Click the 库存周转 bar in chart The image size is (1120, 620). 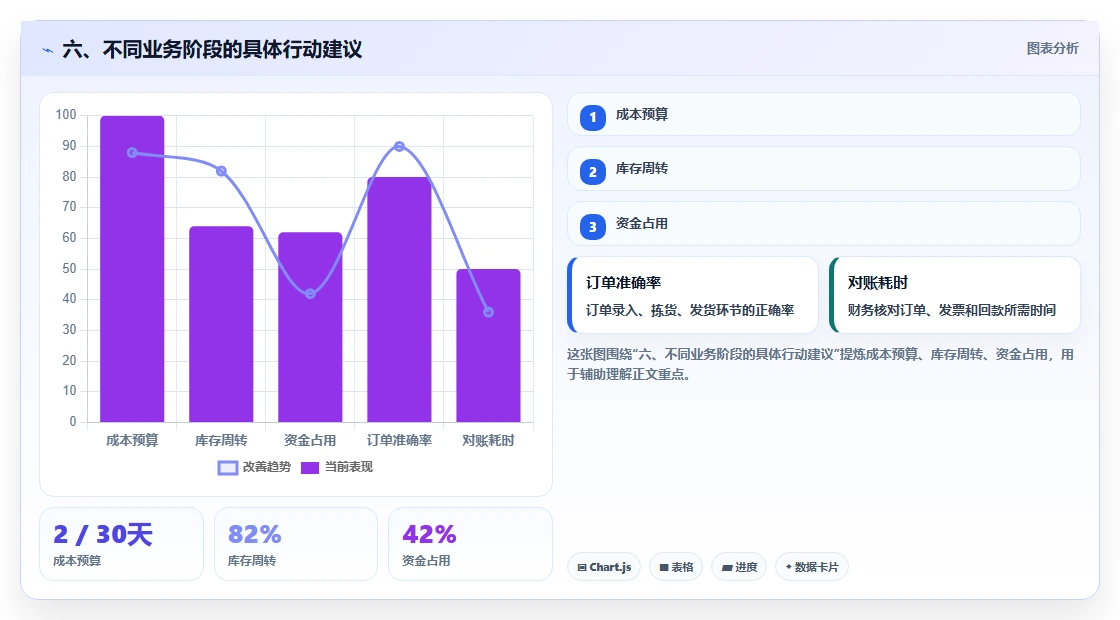click(221, 324)
